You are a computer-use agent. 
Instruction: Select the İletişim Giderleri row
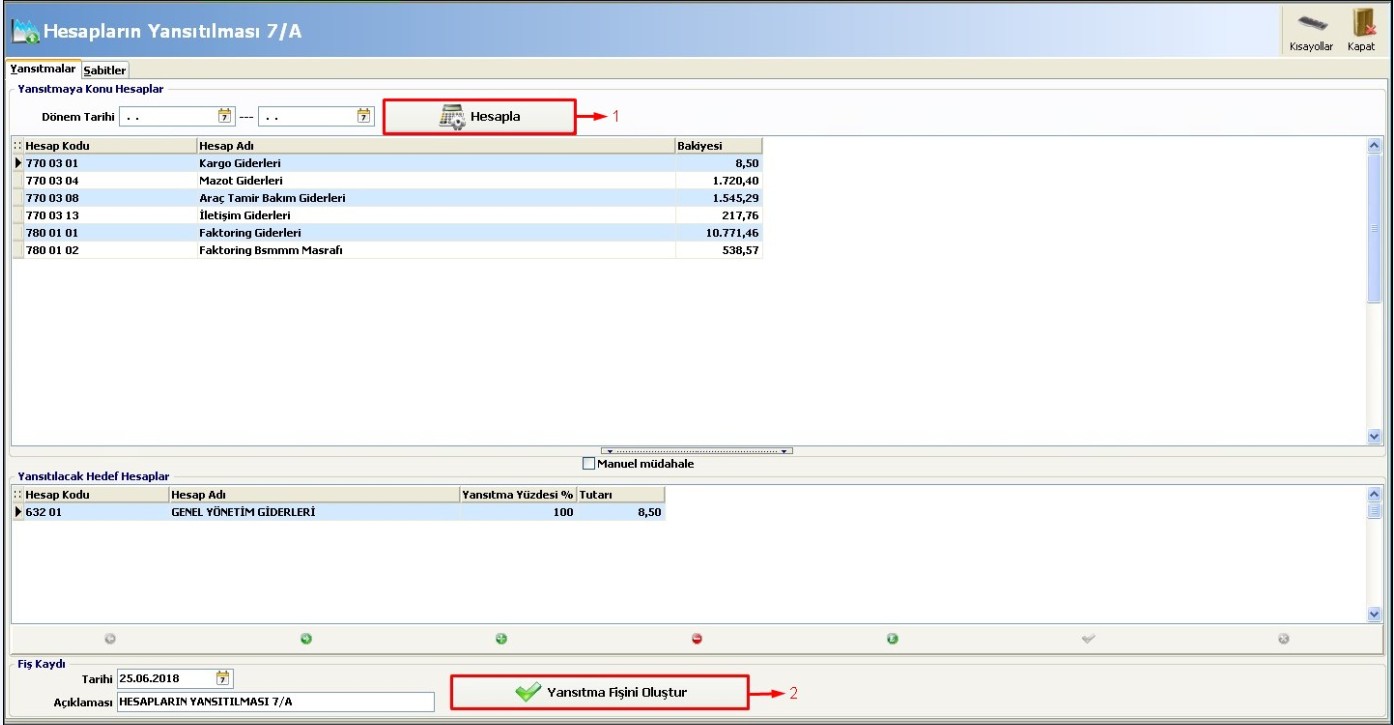(x=387, y=215)
